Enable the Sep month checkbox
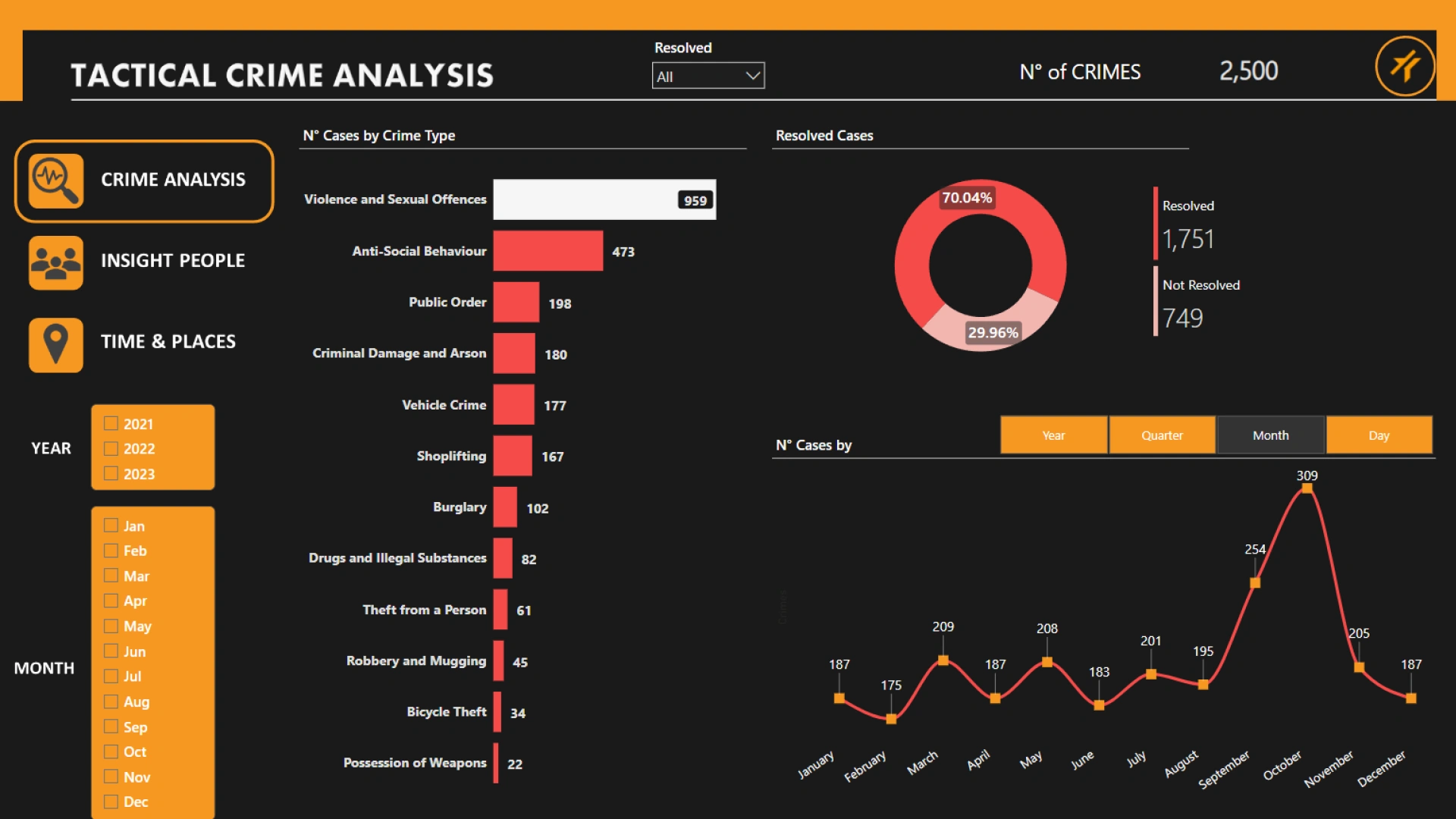This screenshot has height=819, width=1456. (111, 726)
